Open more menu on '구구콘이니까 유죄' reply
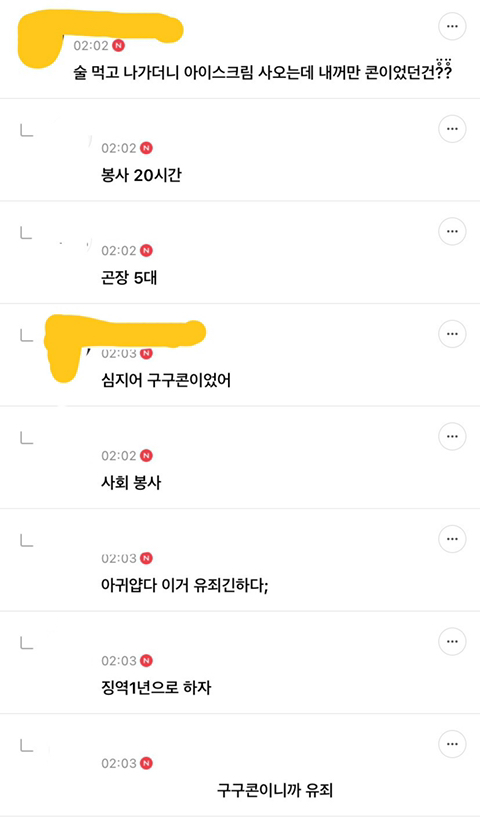The height and width of the screenshot is (818, 480). pos(452,743)
